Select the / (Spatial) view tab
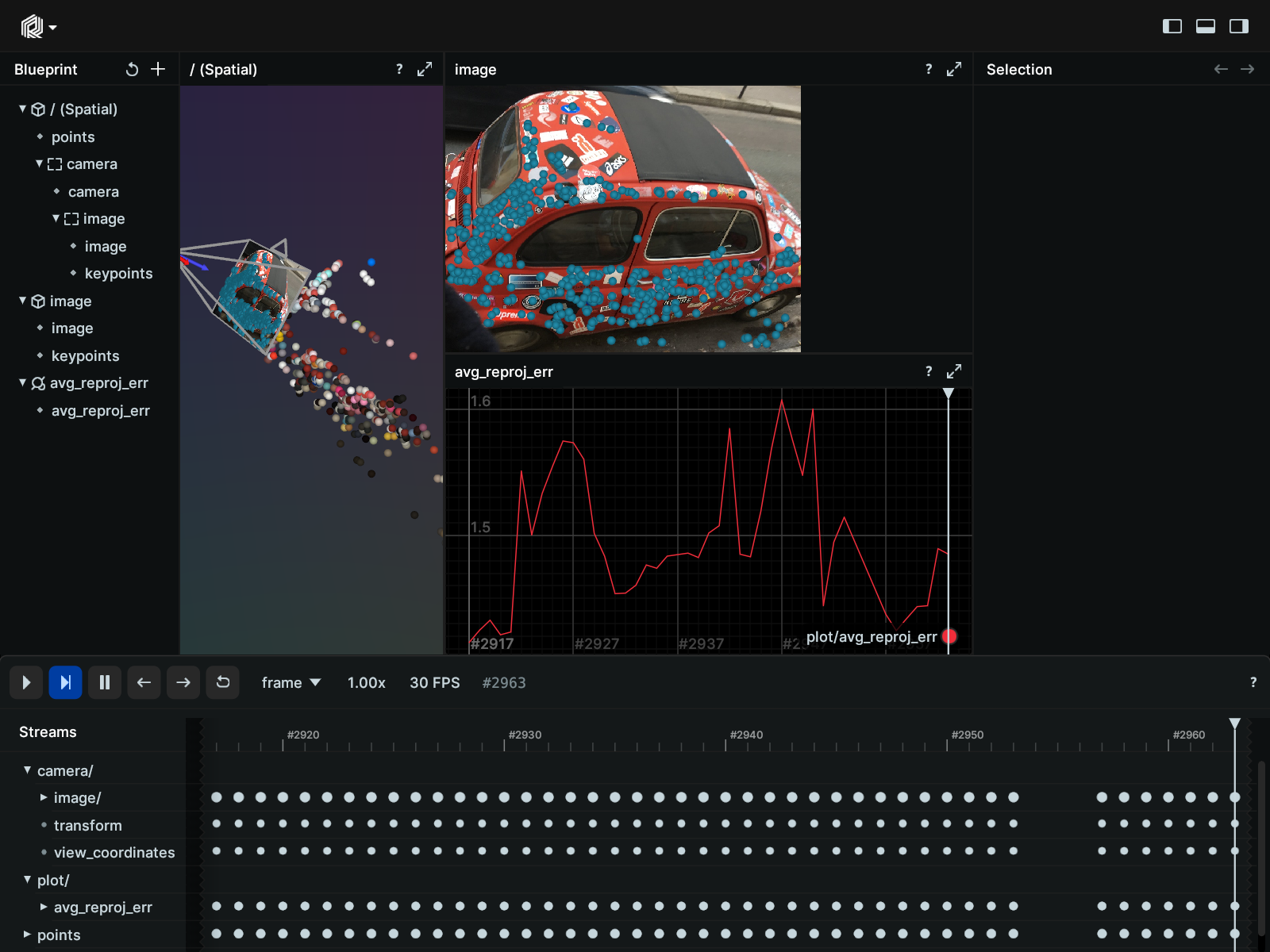The image size is (1270, 952). [x=224, y=69]
